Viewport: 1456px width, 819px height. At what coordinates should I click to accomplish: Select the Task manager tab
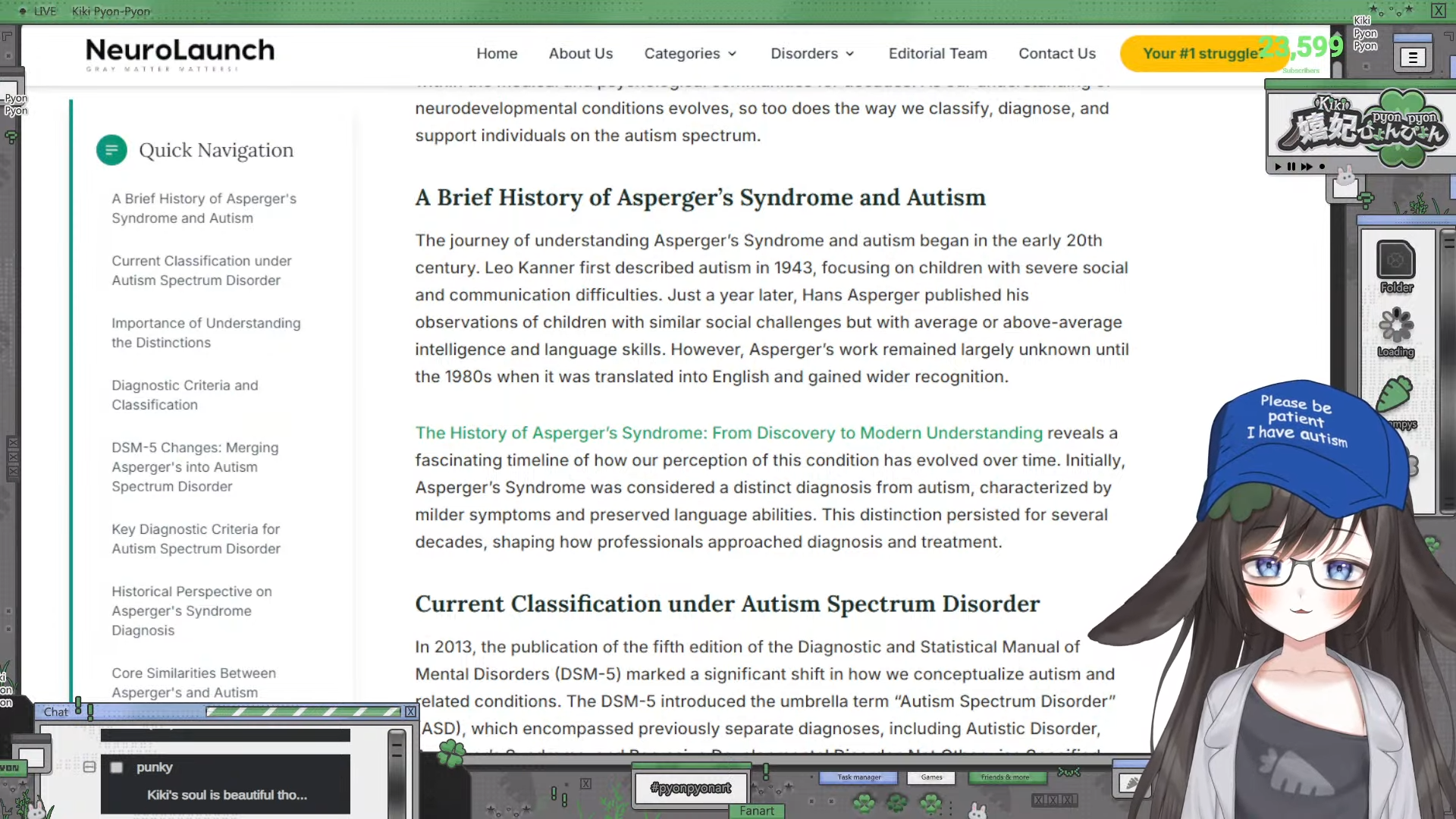click(858, 777)
